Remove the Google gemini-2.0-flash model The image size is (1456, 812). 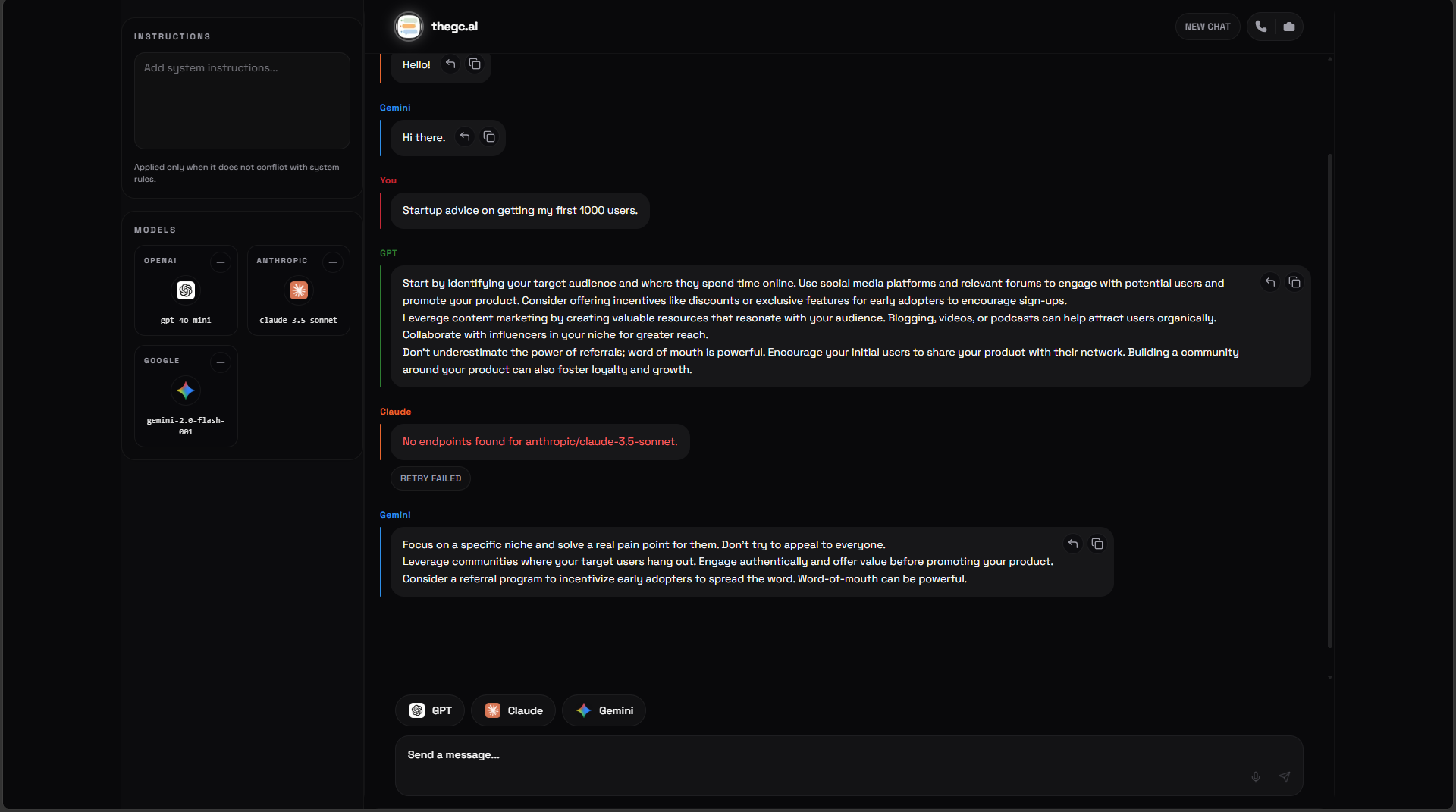coord(221,362)
